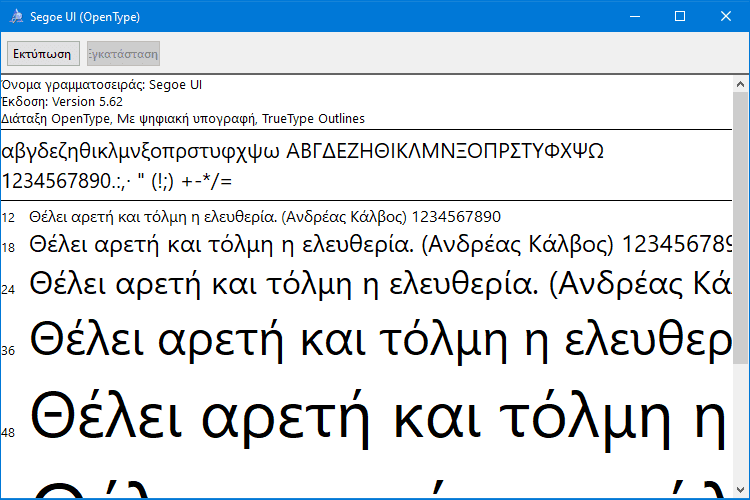Screen dimensions: 750x500
Task: Click the '24' size label
Action: pos(8,289)
